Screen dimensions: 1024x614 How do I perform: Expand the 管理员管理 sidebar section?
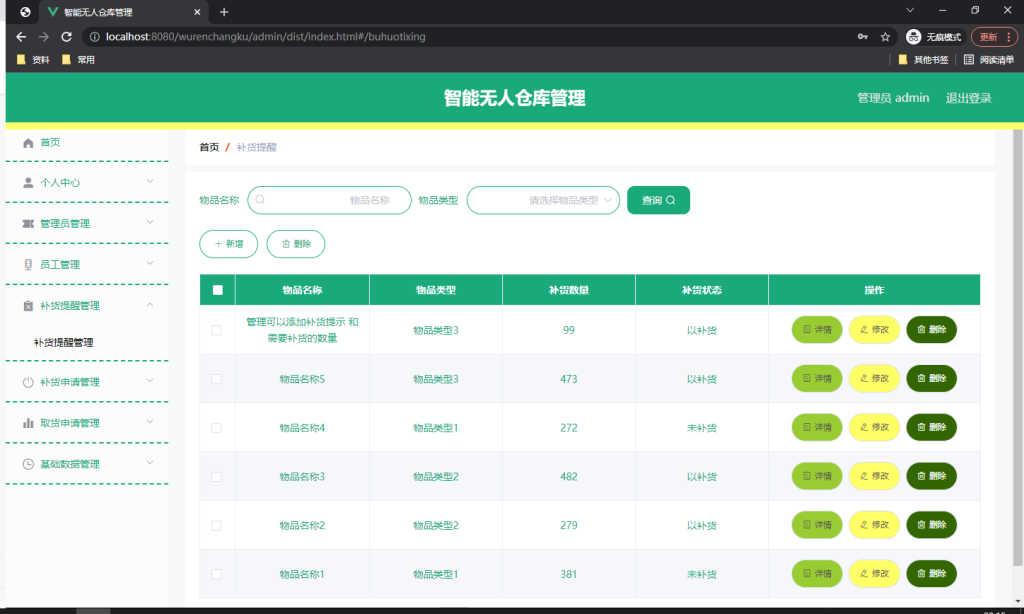[x=87, y=223]
